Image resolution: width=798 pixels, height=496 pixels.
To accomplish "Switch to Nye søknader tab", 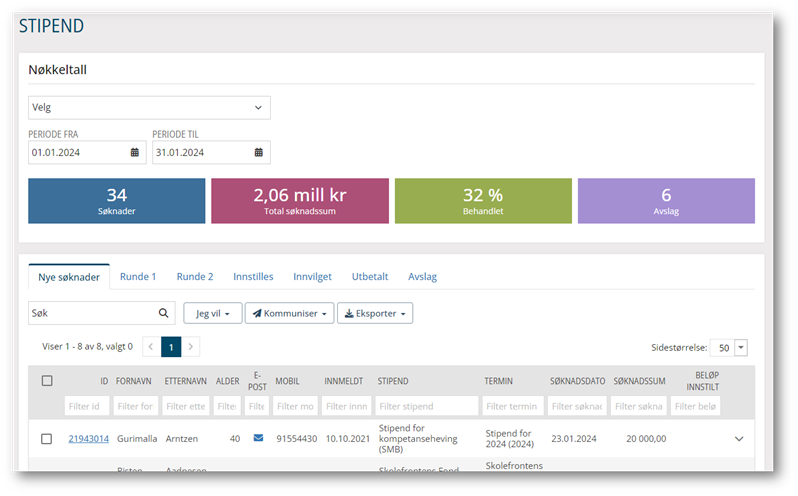I will click(69, 277).
